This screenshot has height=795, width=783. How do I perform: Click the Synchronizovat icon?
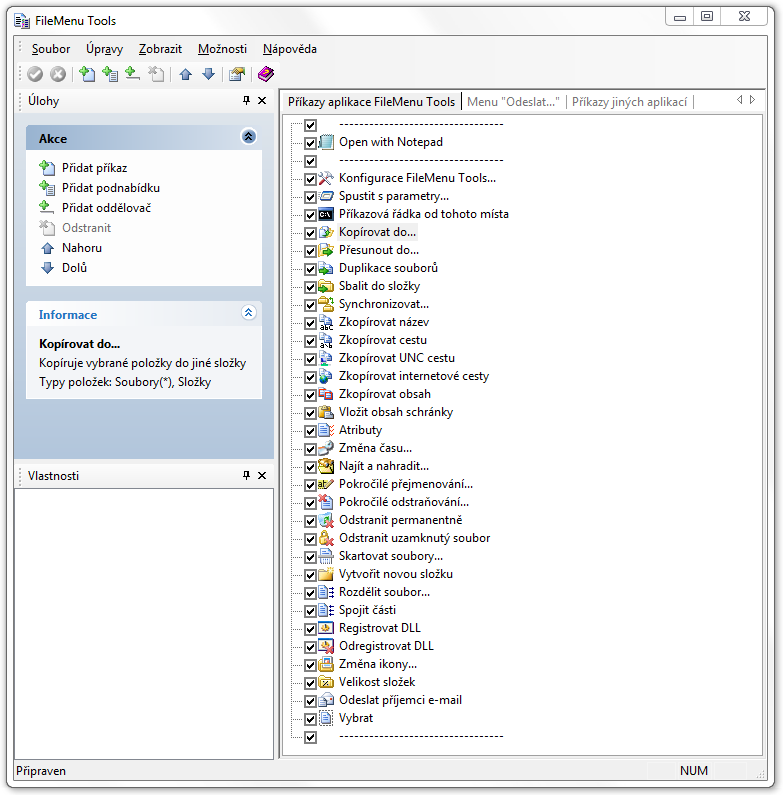(x=326, y=304)
